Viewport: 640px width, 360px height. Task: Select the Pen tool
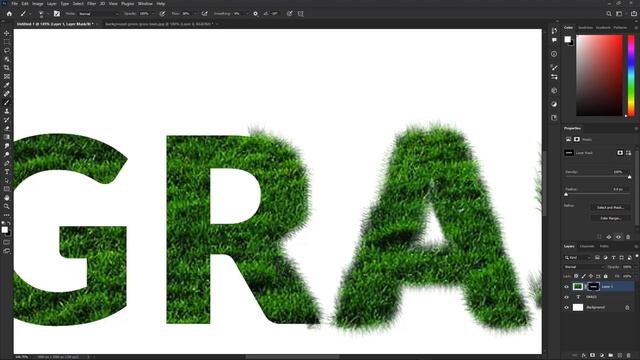coord(7,163)
